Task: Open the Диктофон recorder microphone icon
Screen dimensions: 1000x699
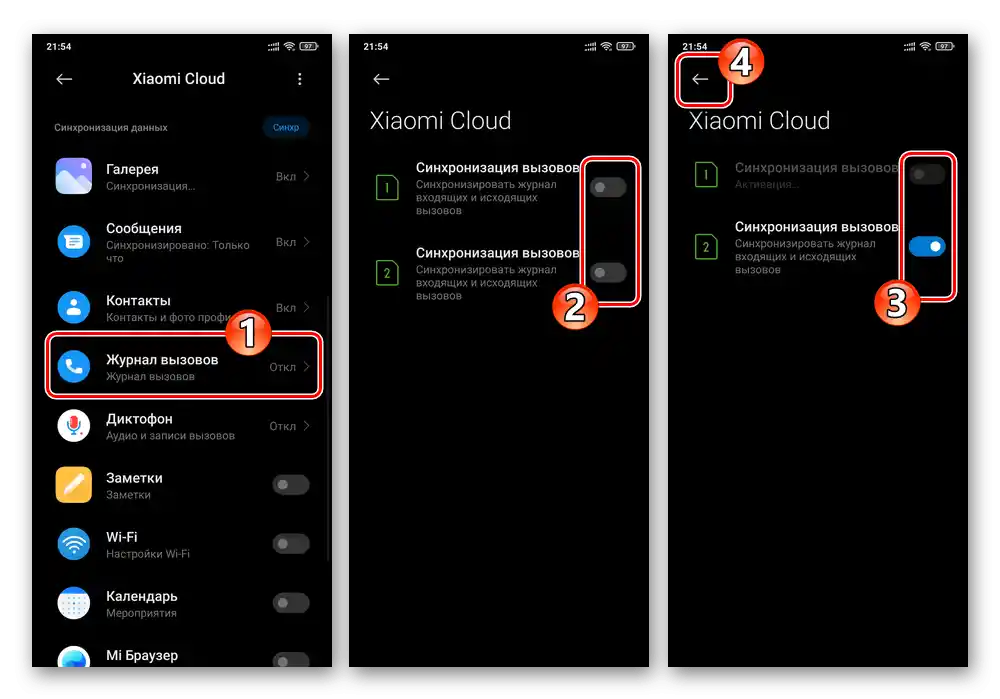Action: click(x=73, y=425)
